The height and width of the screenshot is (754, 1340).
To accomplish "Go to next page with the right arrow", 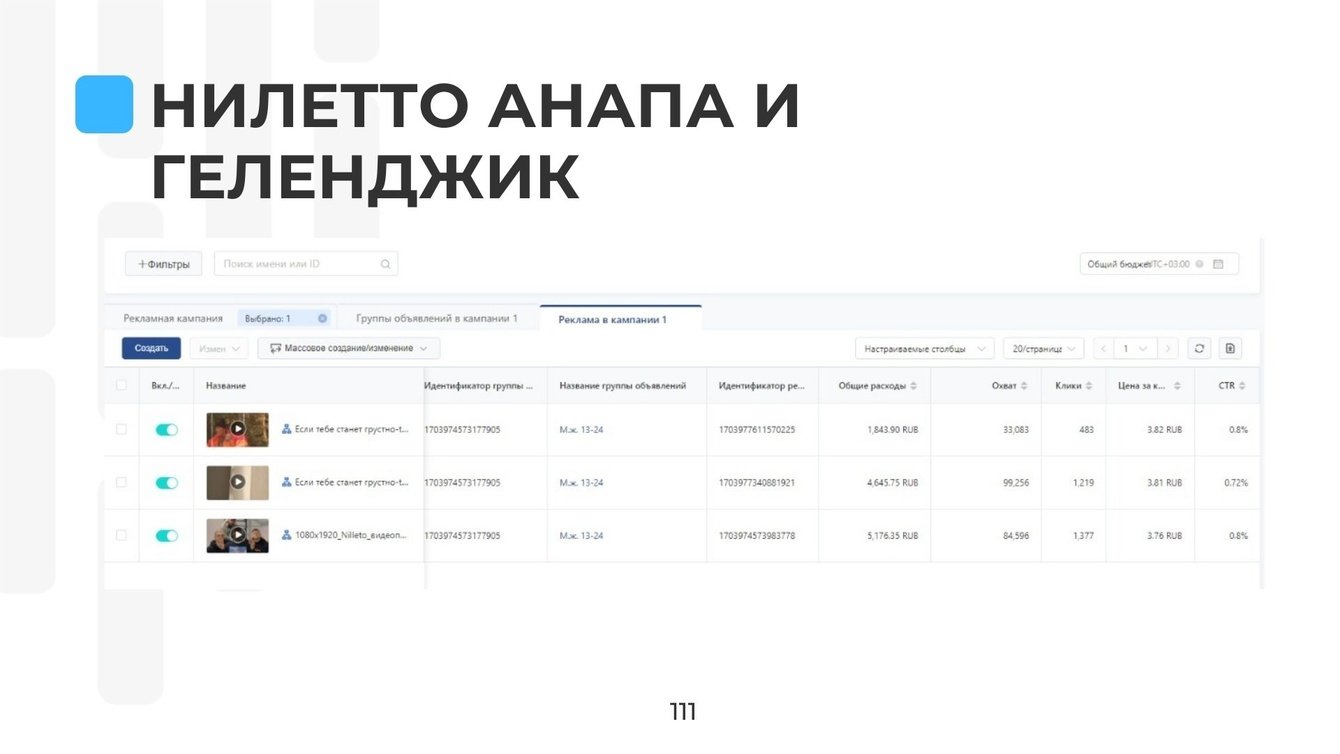I will (1168, 349).
